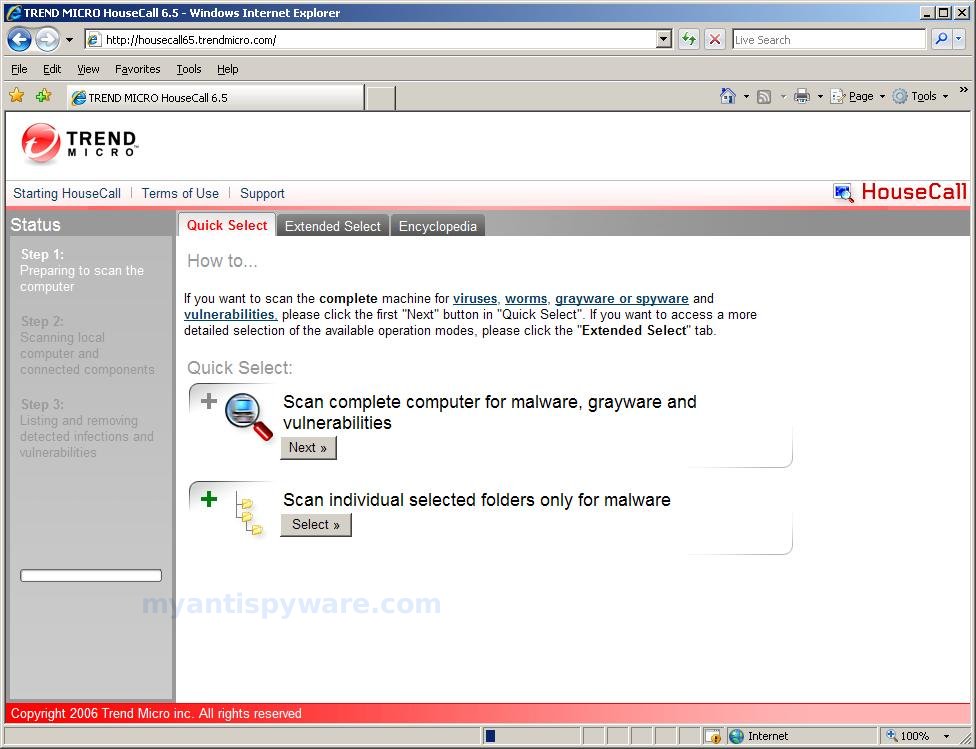Click the folder tree icon
The image size is (976, 749).
tap(249, 514)
